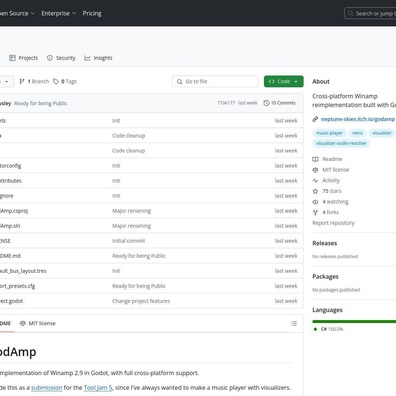Screen dimensions: 396x396
Task: Follow the 'submission' link in README
Action: [x=47, y=388]
